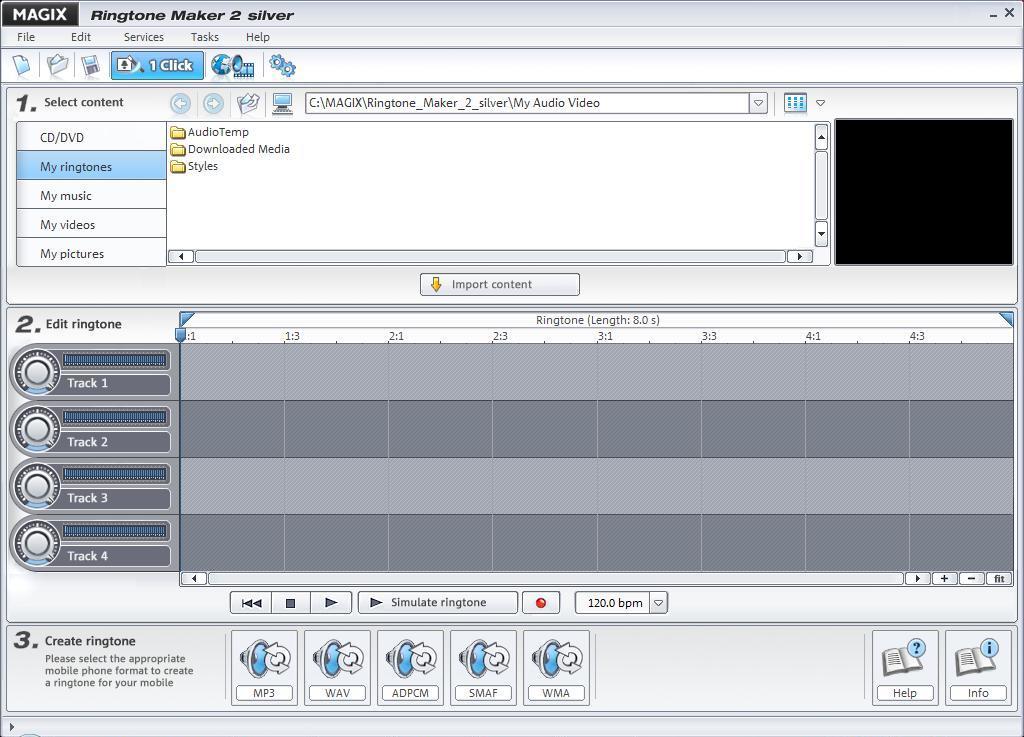Image resolution: width=1024 pixels, height=737 pixels.
Task: Expand the view options arrow
Action: tap(821, 102)
